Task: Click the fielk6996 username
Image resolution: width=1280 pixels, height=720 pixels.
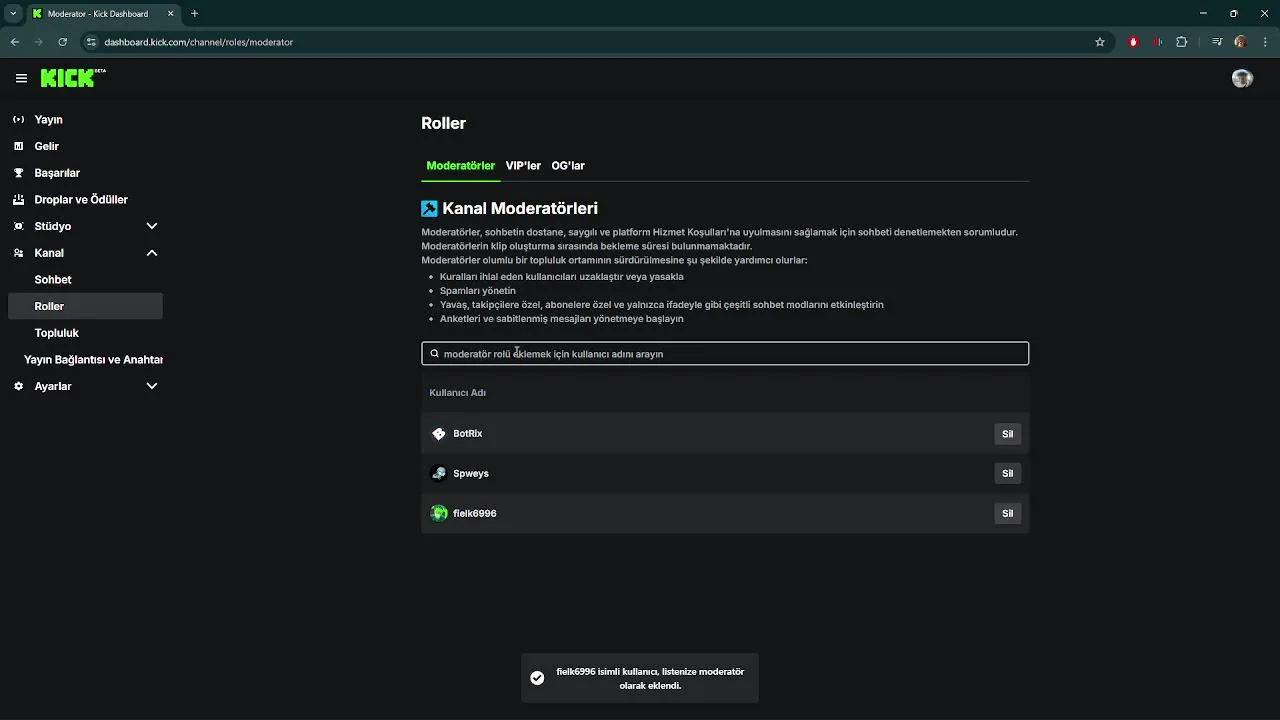Action: [x=475, y=514]
